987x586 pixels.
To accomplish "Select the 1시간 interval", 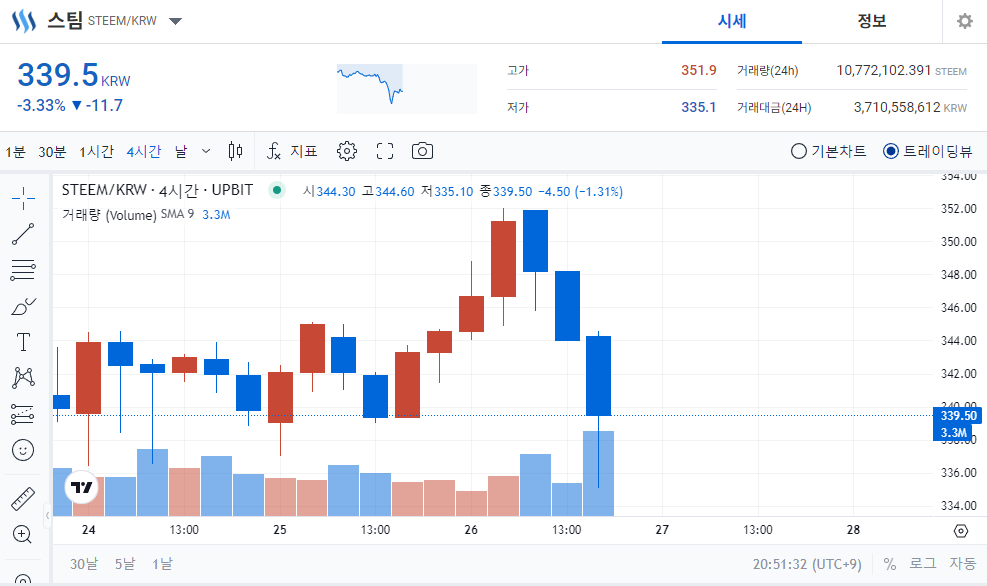I will (96, 152).
